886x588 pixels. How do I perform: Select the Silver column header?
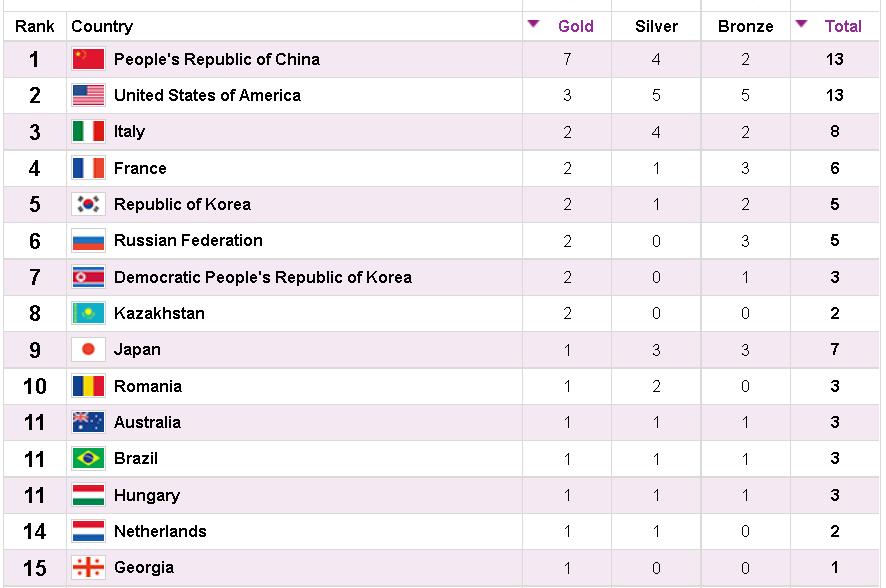tap(656, 26)
